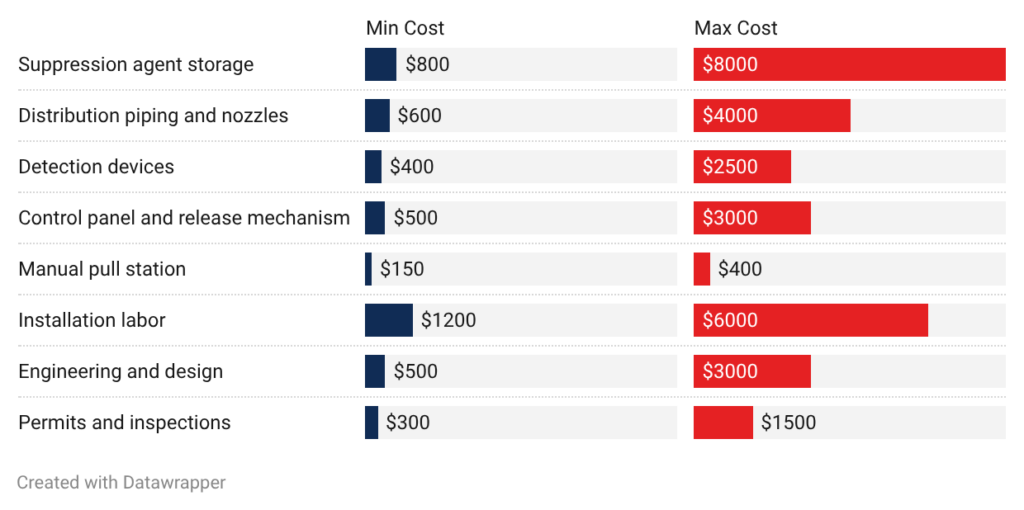
Task: Click the navy $800 Suppression agent storage bar
Action: (x=380, y=64)
